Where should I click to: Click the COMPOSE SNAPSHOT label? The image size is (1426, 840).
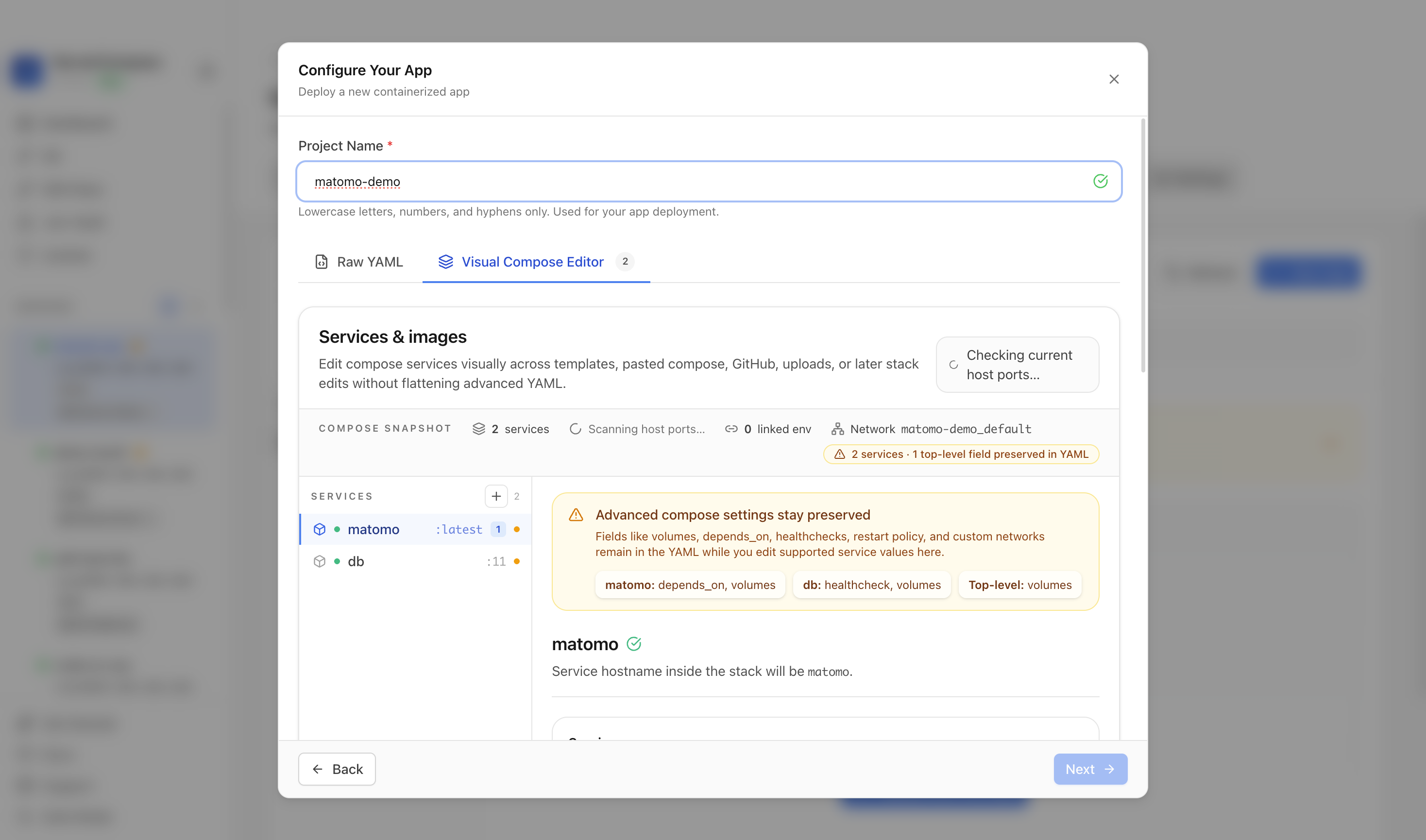click(x=384, y=428)
